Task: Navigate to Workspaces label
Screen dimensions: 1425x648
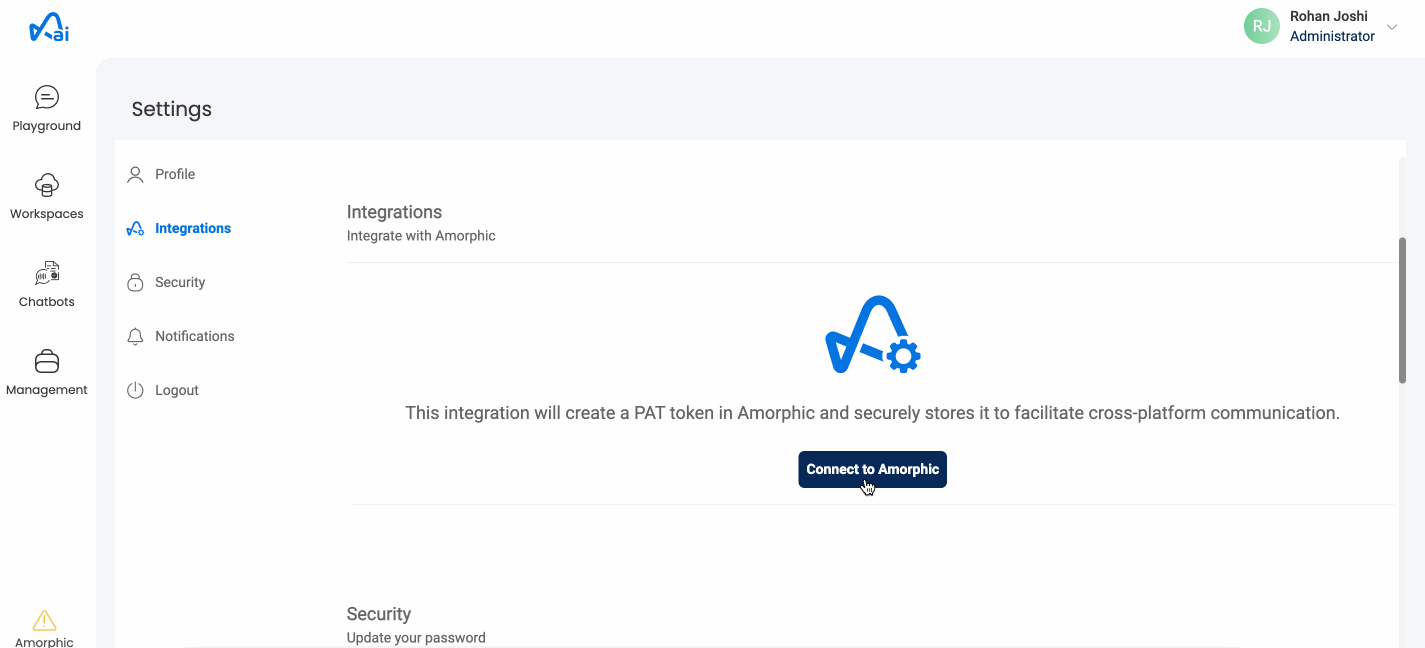Action: pyautogui.click(x=47, y=214)
